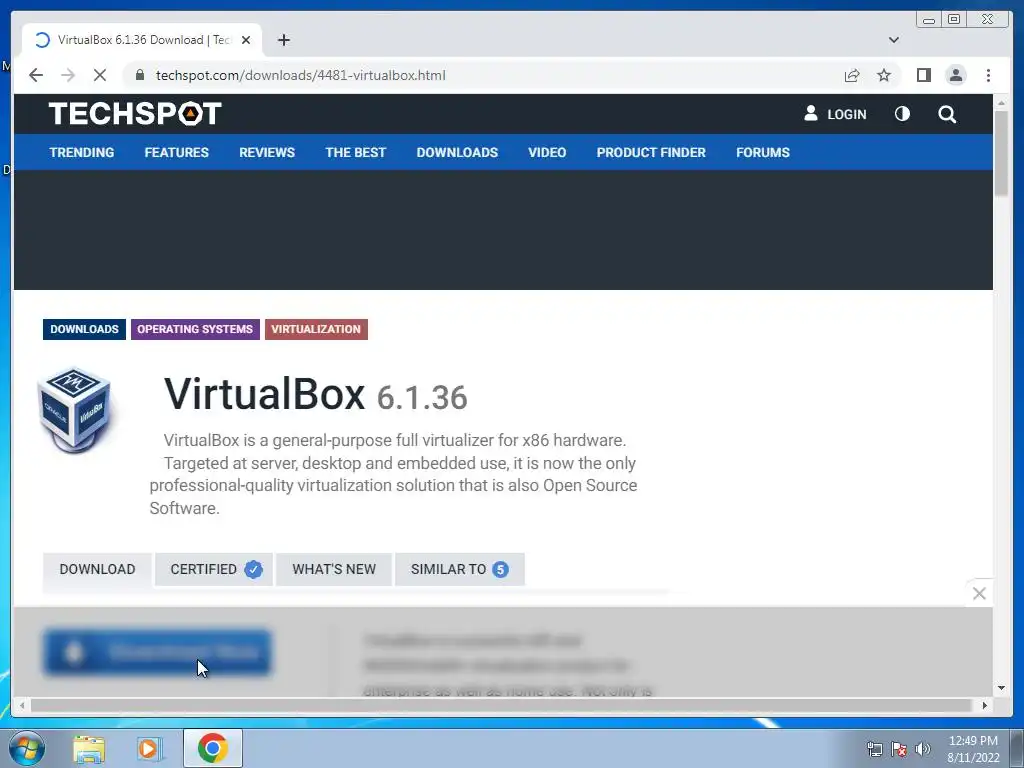Click the padlock site info icon
The width and height of the screenshot is (1024, 768).
click(x=139, y=75)
